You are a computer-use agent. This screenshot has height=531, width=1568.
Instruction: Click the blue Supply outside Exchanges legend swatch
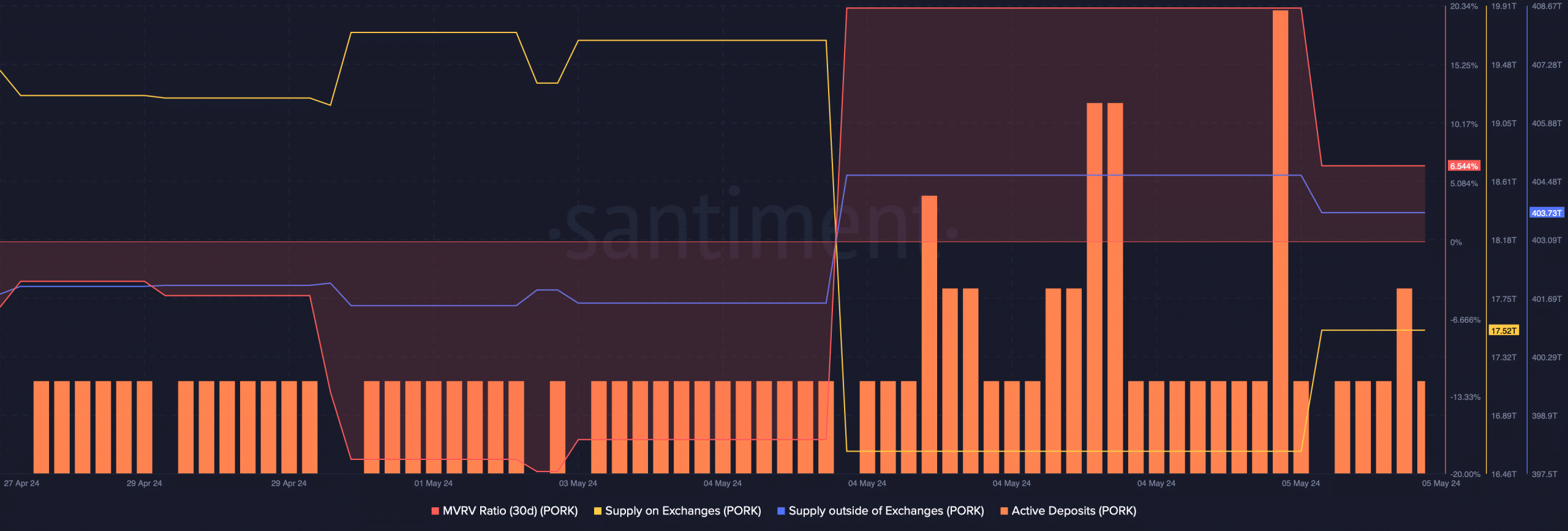781,511
